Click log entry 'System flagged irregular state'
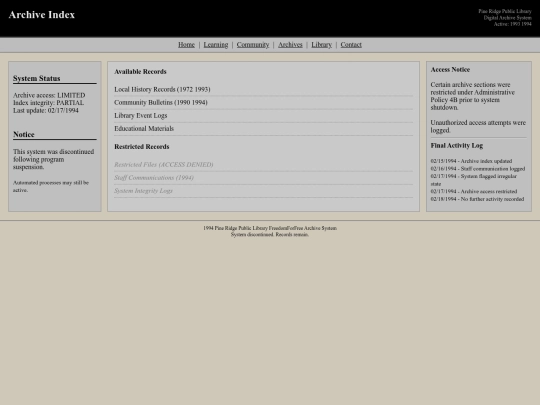540x405 pixels. 474,180
